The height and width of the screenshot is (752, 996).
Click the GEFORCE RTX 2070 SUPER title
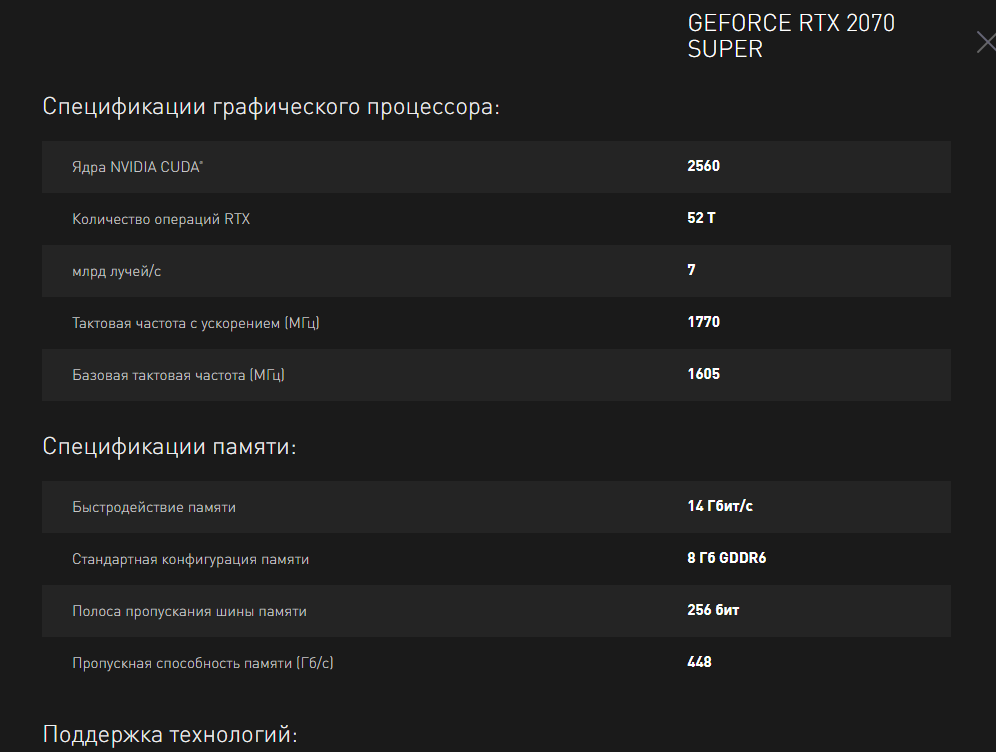pyautogui.click(x=791, y=36)
